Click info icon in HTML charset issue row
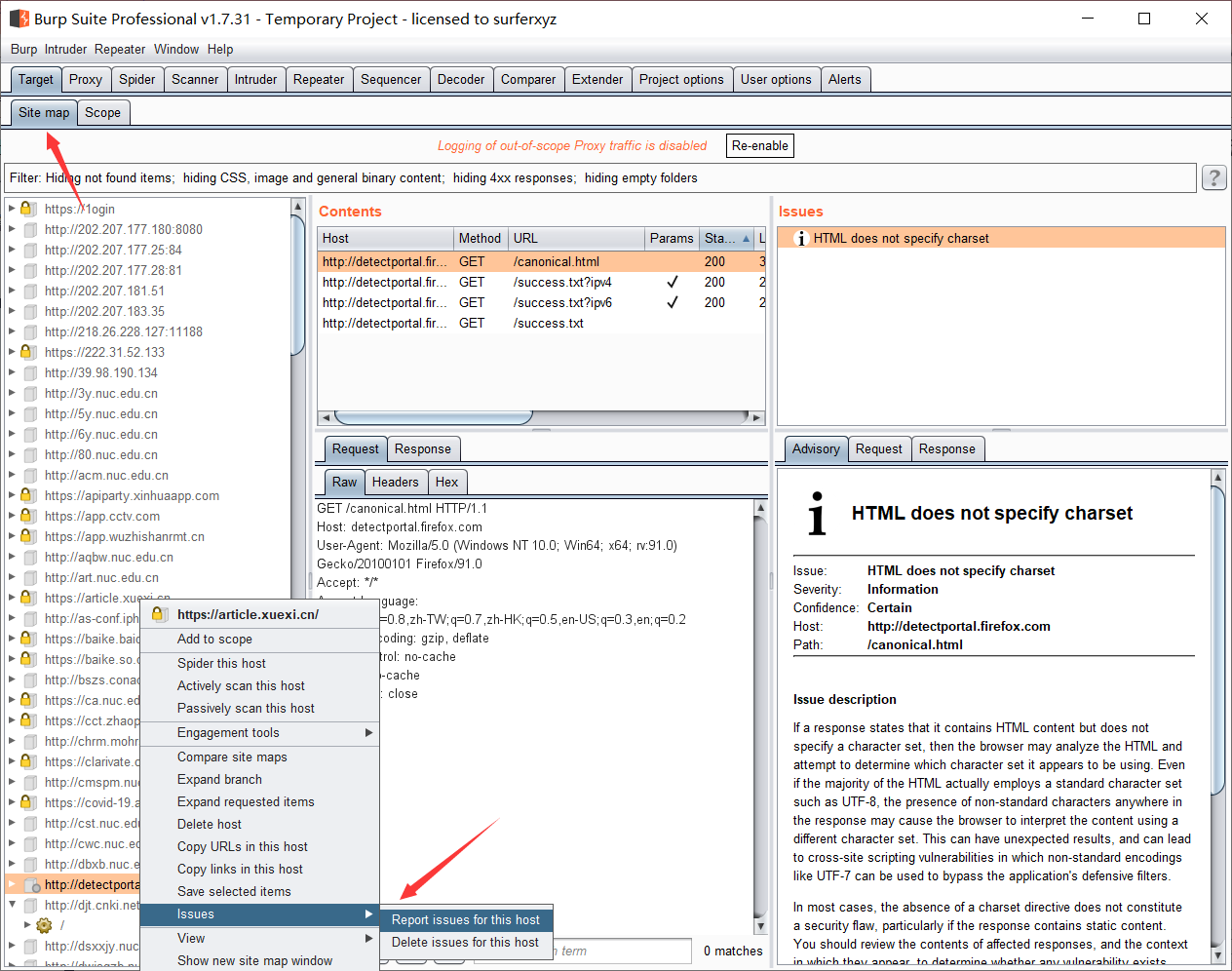 [801, 238]
